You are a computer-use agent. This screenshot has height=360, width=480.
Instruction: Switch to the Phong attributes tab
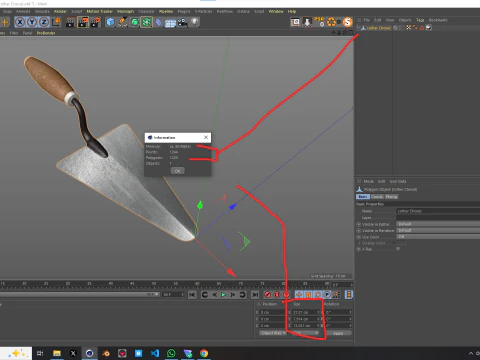tap(391, 197)
